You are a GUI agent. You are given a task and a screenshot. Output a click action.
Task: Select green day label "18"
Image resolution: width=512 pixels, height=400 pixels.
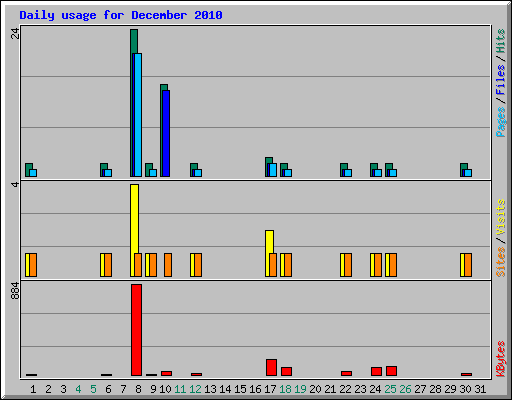(285, 389)
